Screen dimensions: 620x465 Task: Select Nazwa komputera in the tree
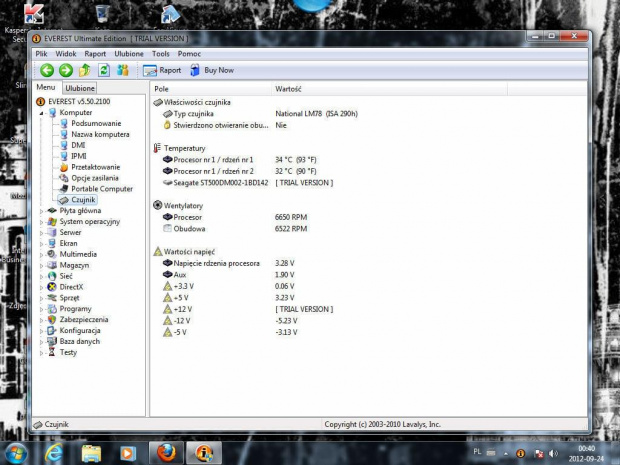coord(100,134)
